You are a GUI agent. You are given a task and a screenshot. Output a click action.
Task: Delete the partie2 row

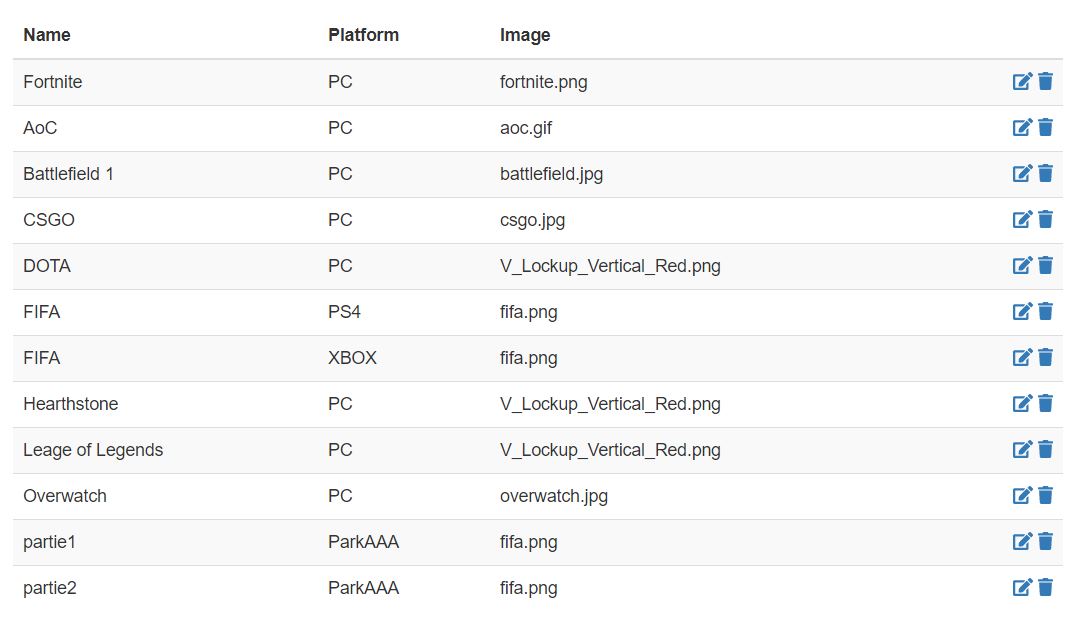pyautogui.click(x=1045, y=588)
